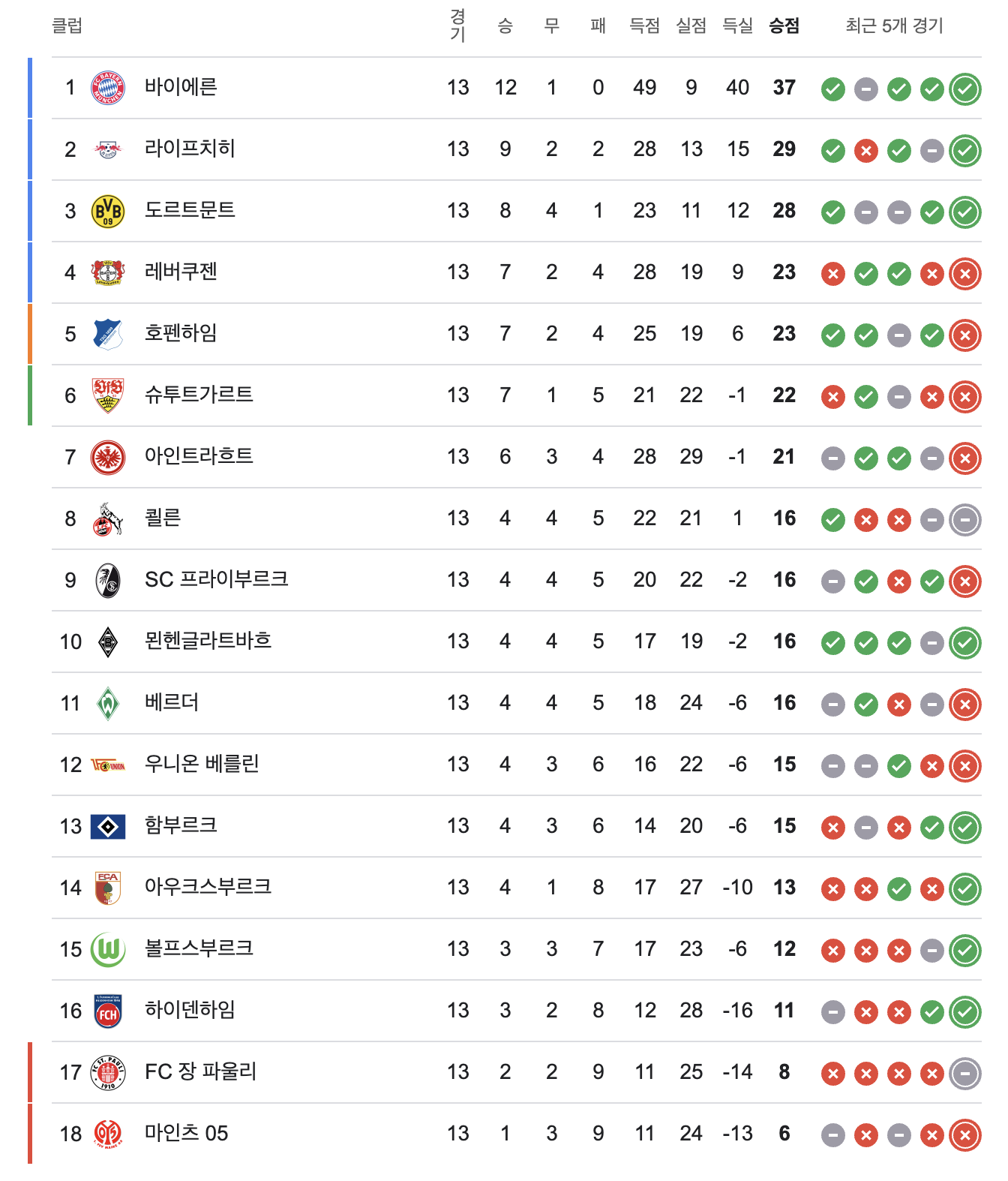Click the Mainz 05 red crest

coord(108,1134)
